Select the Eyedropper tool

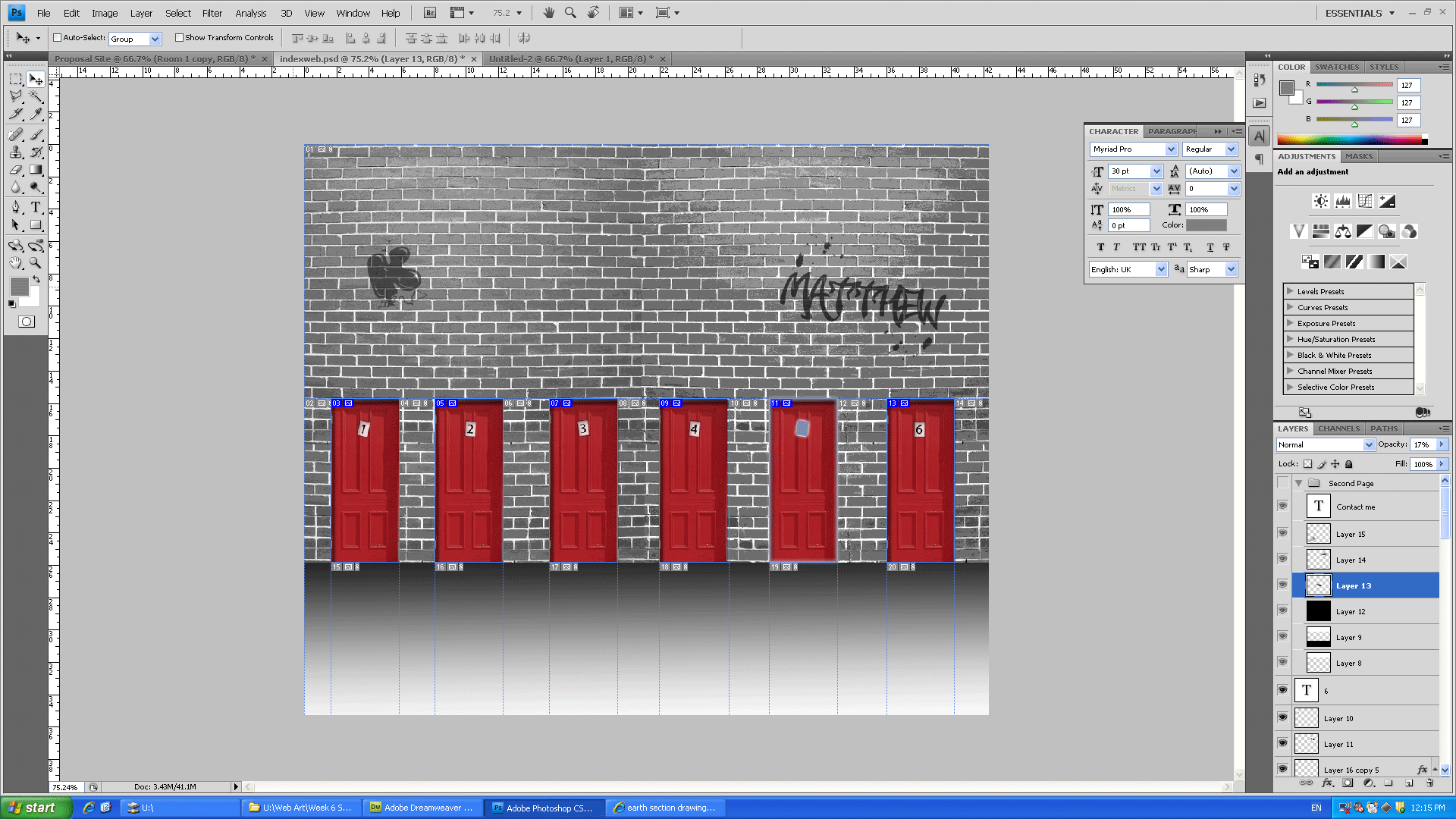coord(36,114)
